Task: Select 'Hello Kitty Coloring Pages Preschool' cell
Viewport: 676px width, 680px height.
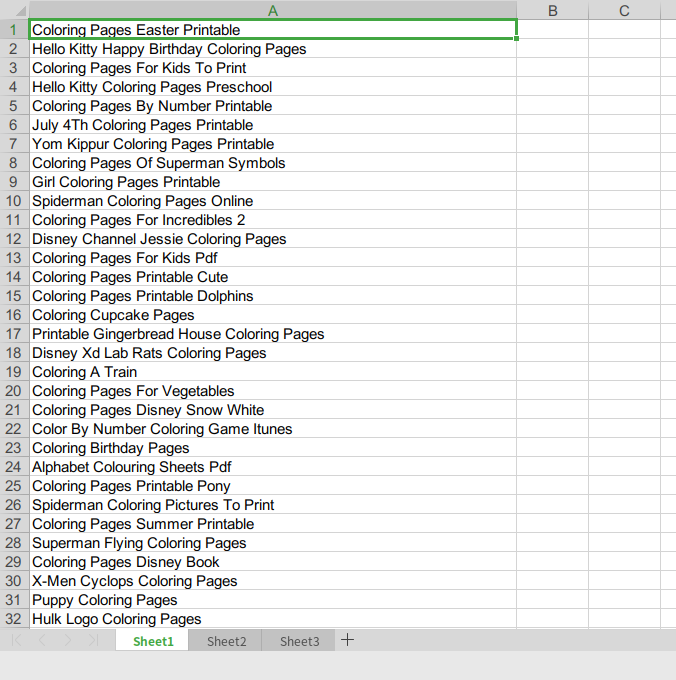Action: click(x=273, y=87)
